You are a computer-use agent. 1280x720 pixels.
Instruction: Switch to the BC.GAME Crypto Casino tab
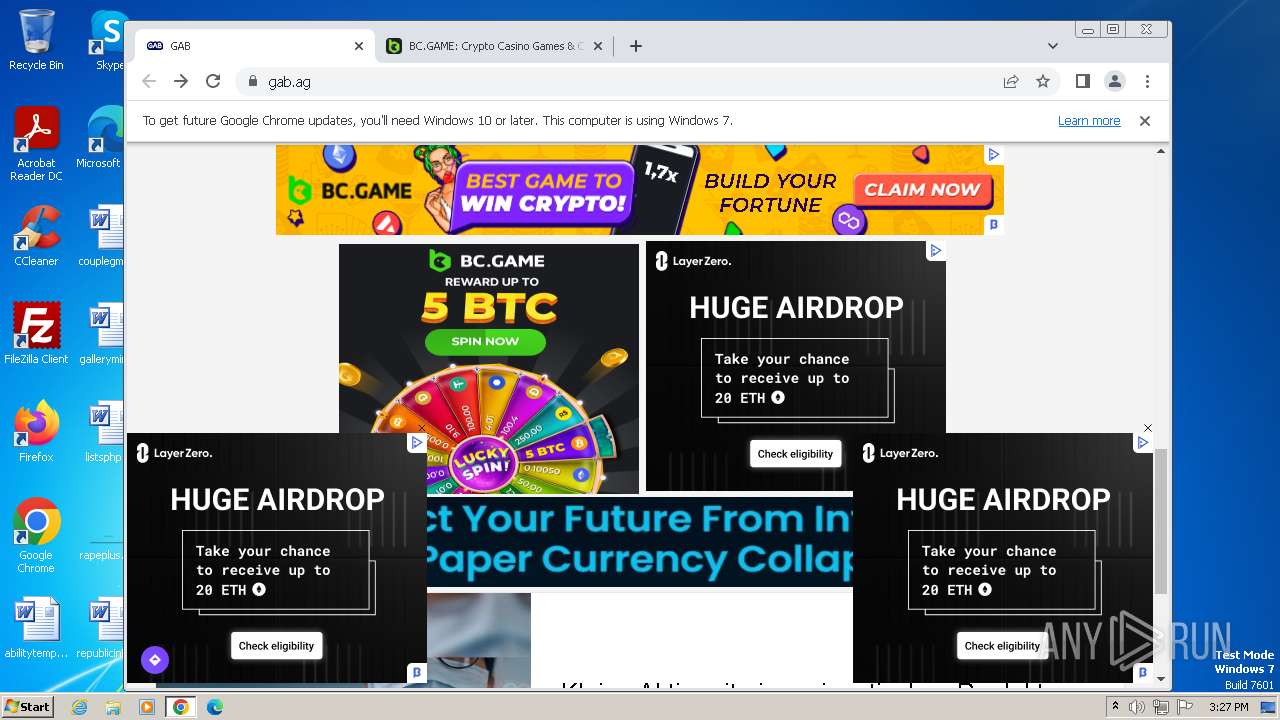[x=495, y=46]
